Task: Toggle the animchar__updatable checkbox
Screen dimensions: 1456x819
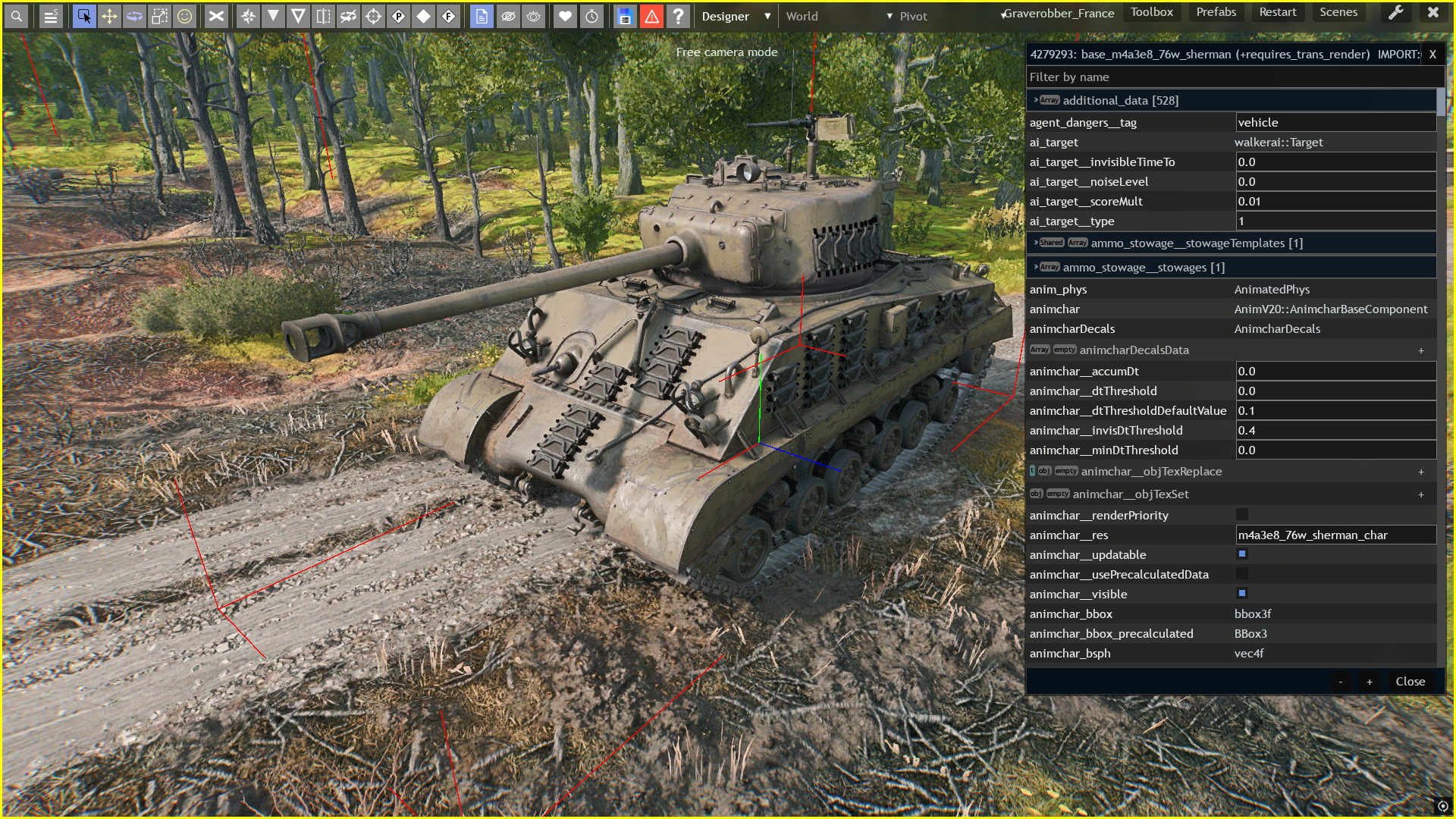Action: pyautogui.click(x=1242, y=554)
